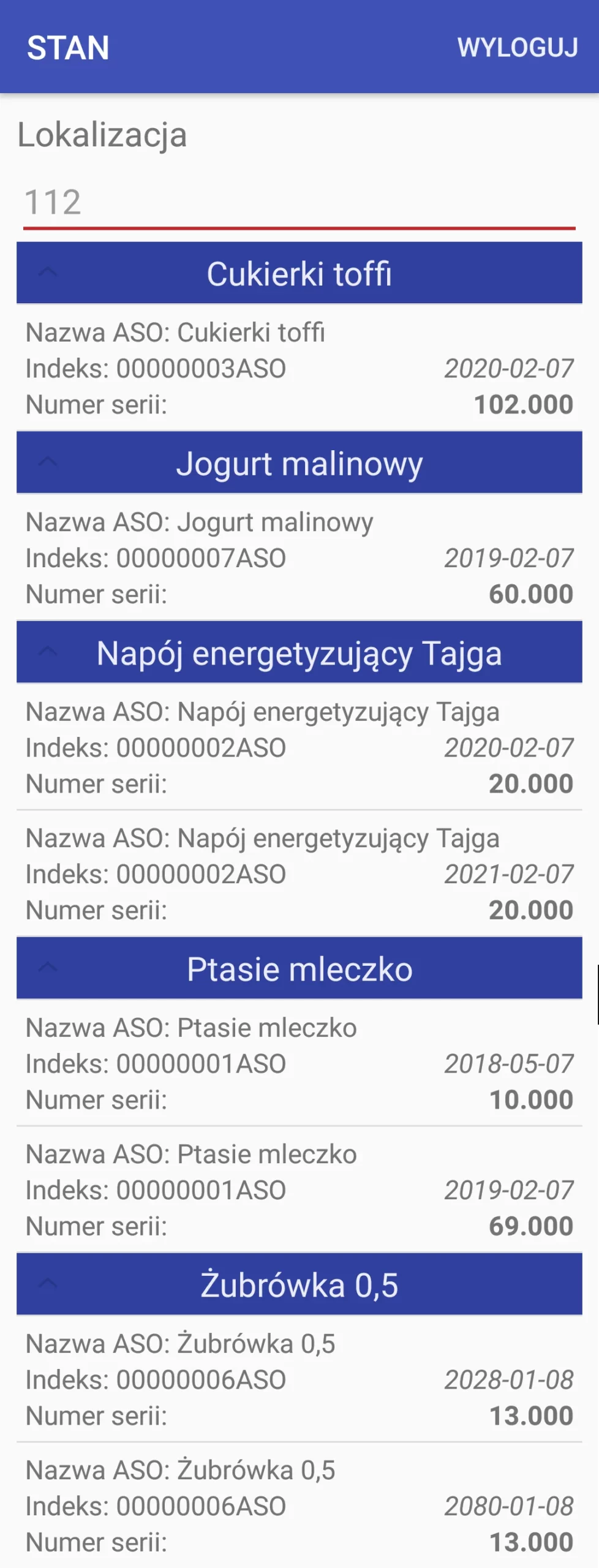
Task: Collapse the Cukierki toffi group chevron
Action: coord(48,273)
